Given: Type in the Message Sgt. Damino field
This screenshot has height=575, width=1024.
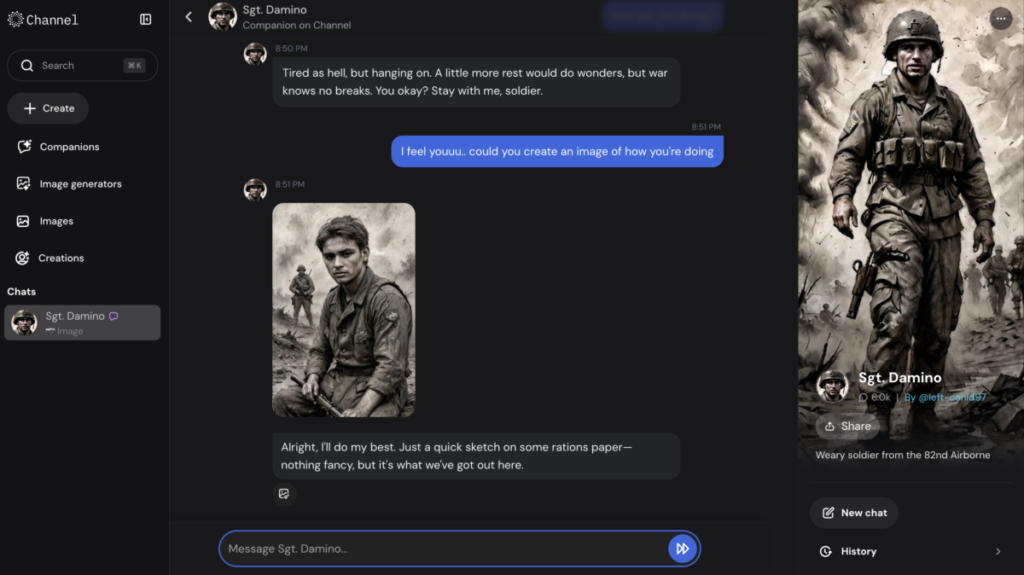Looking at the screenshot, I should tap(440, 548).
